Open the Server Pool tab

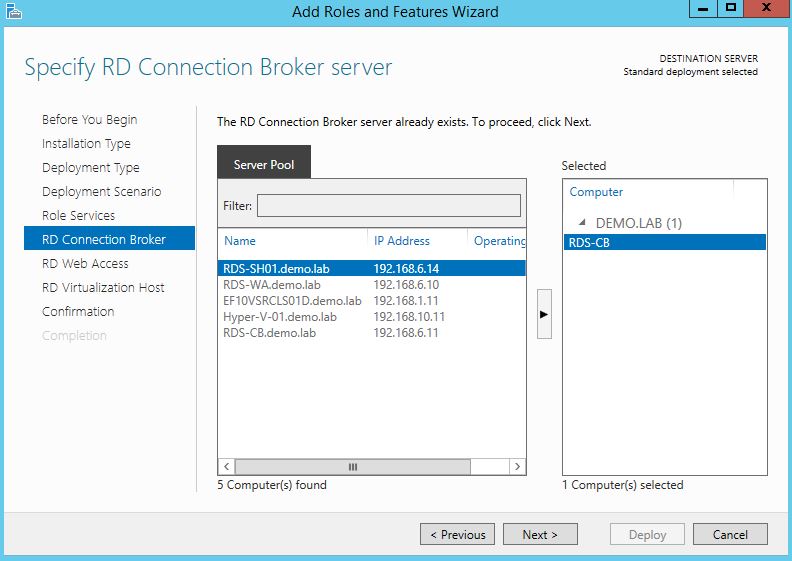point(264,164)
